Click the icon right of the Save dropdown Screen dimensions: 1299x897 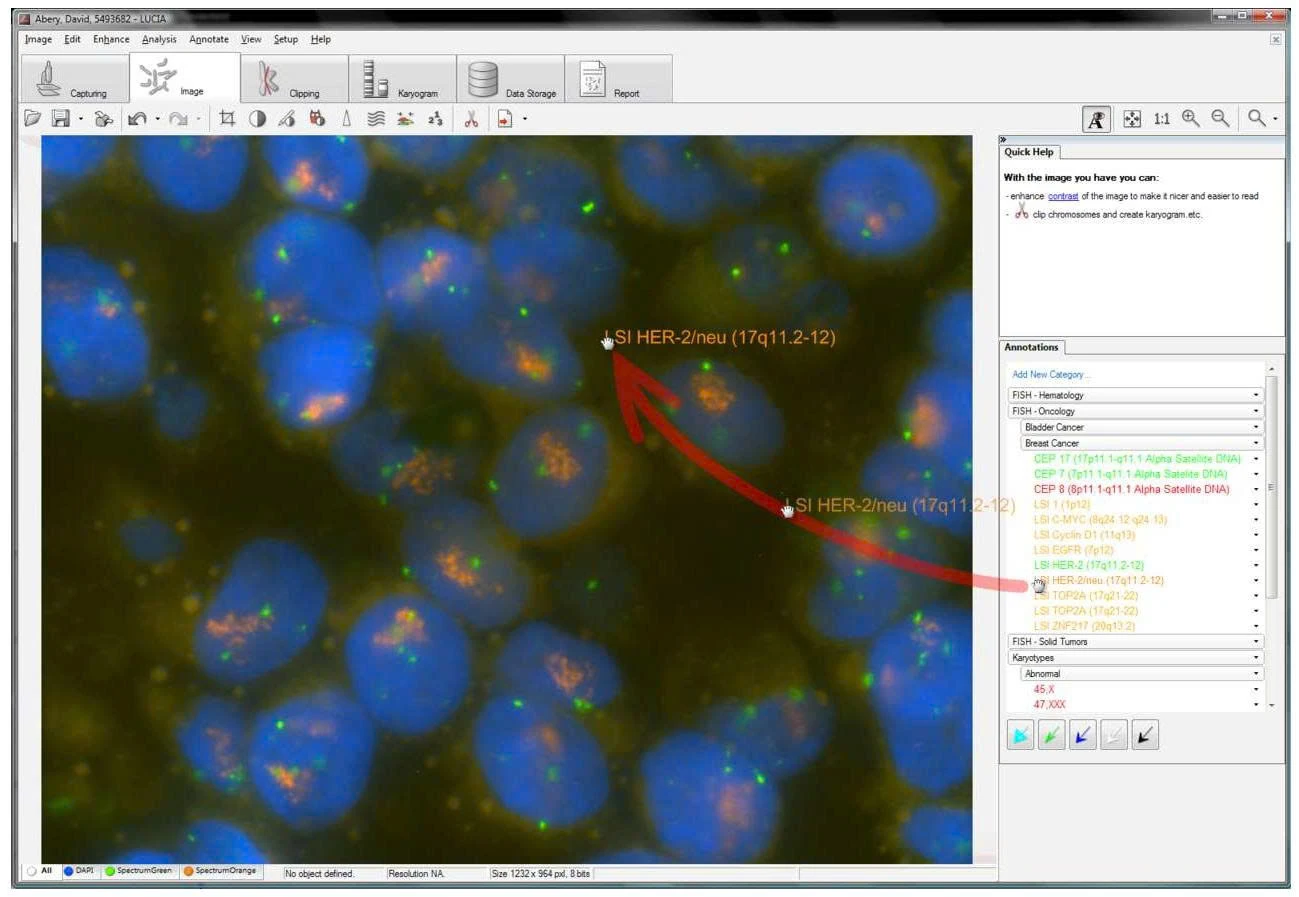pyautogui.click(x=103, y=118)
